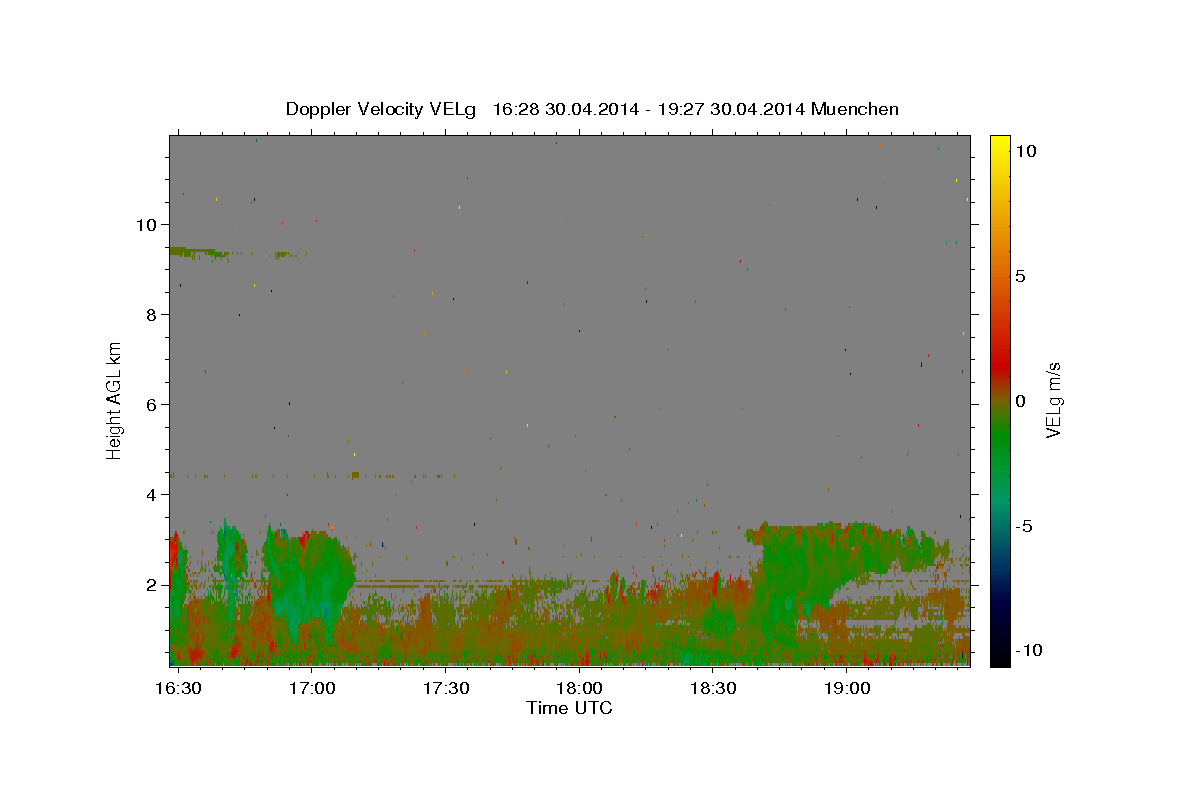Click the colorbar label '10' at the top
Image resolution: width=1200 pixels, height=800 pixels.
1025,150
